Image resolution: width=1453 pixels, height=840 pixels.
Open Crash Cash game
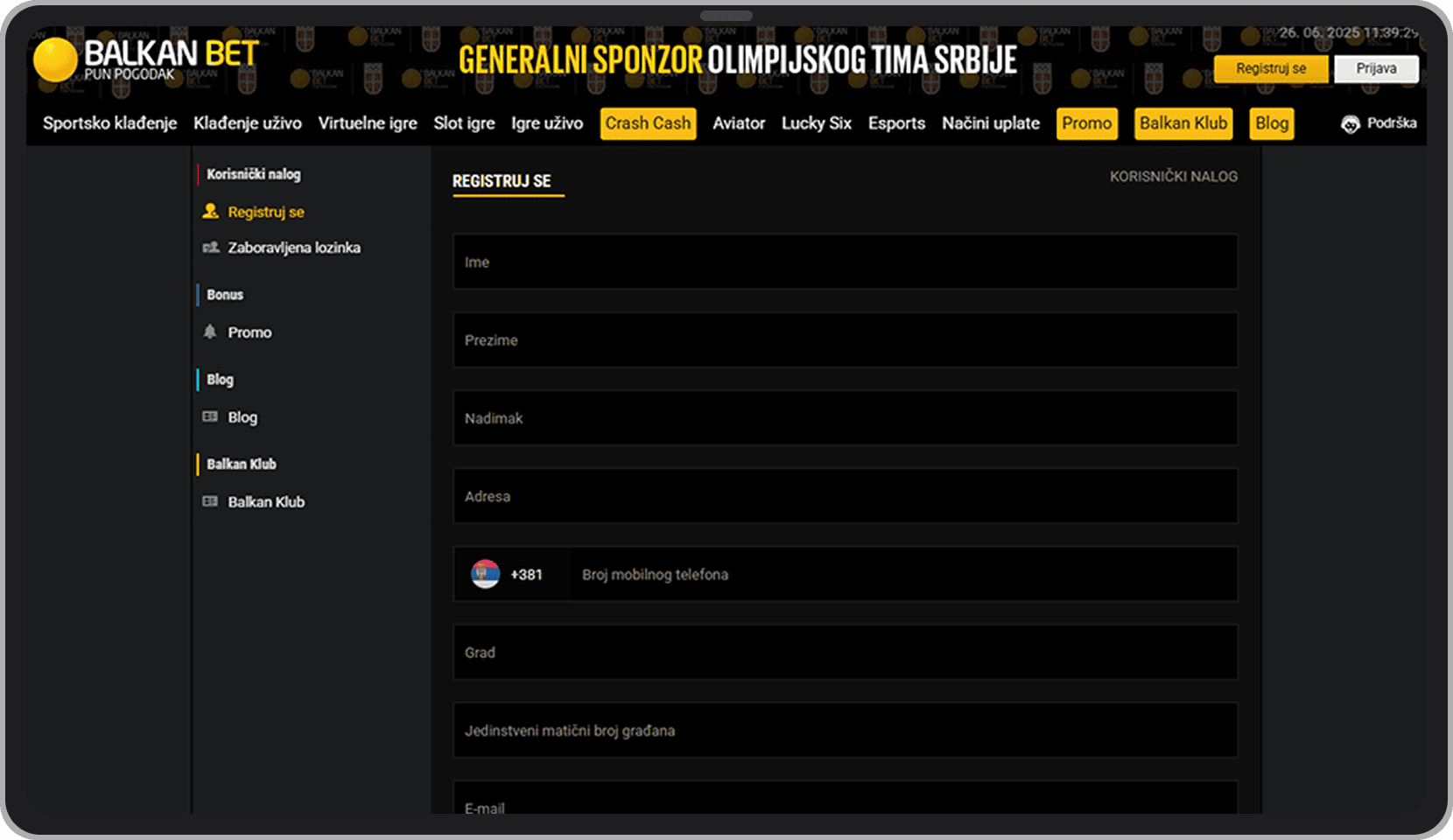coord(648,123)
